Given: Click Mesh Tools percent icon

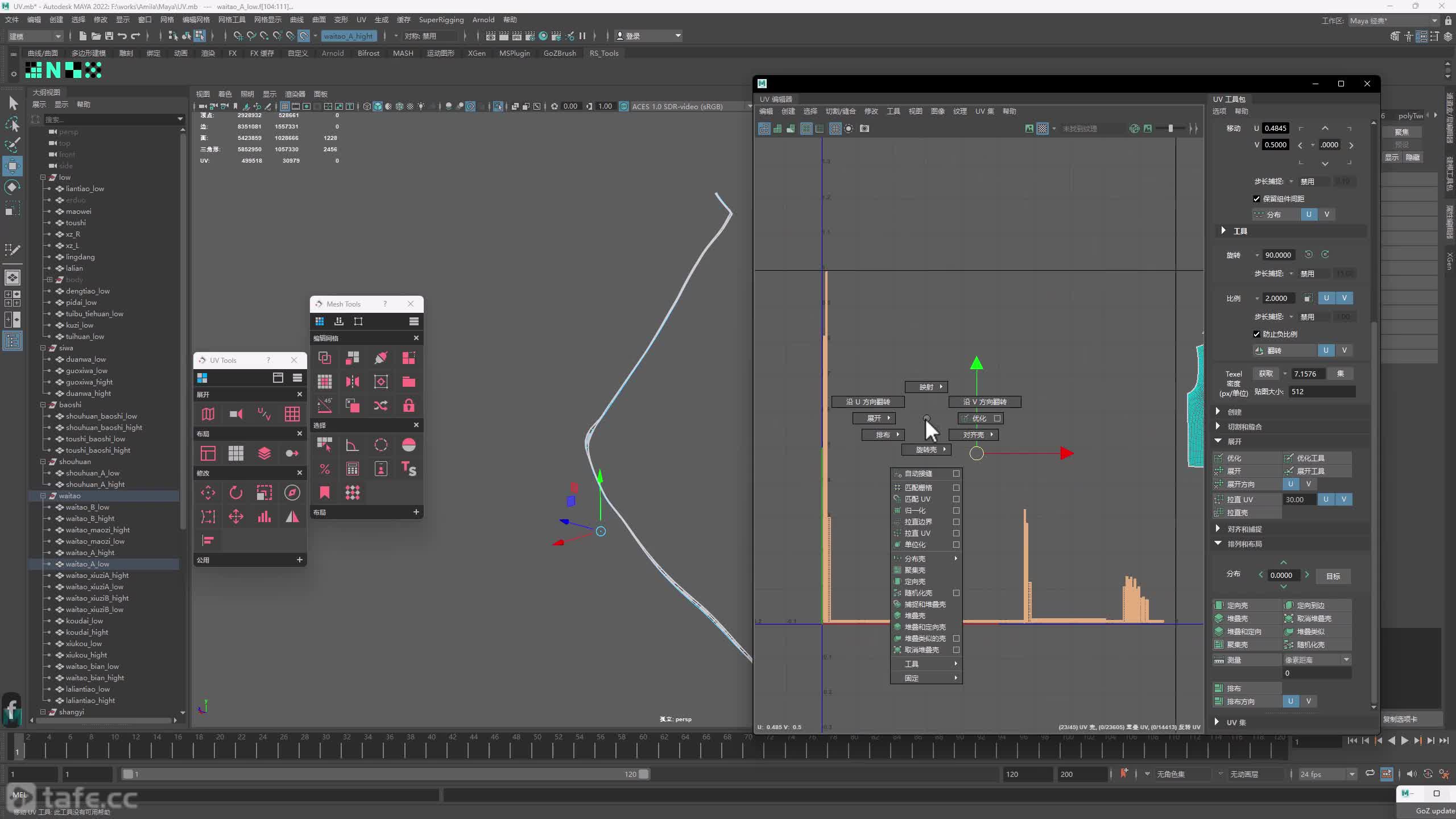Looking at the screenshot, I should click(x=325, y=469).
